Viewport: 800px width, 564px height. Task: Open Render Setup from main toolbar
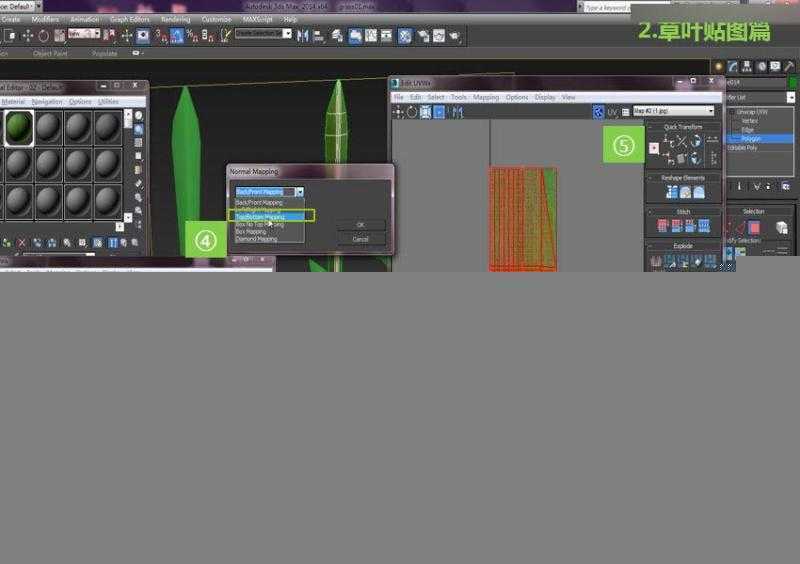(x=423, y=36)
